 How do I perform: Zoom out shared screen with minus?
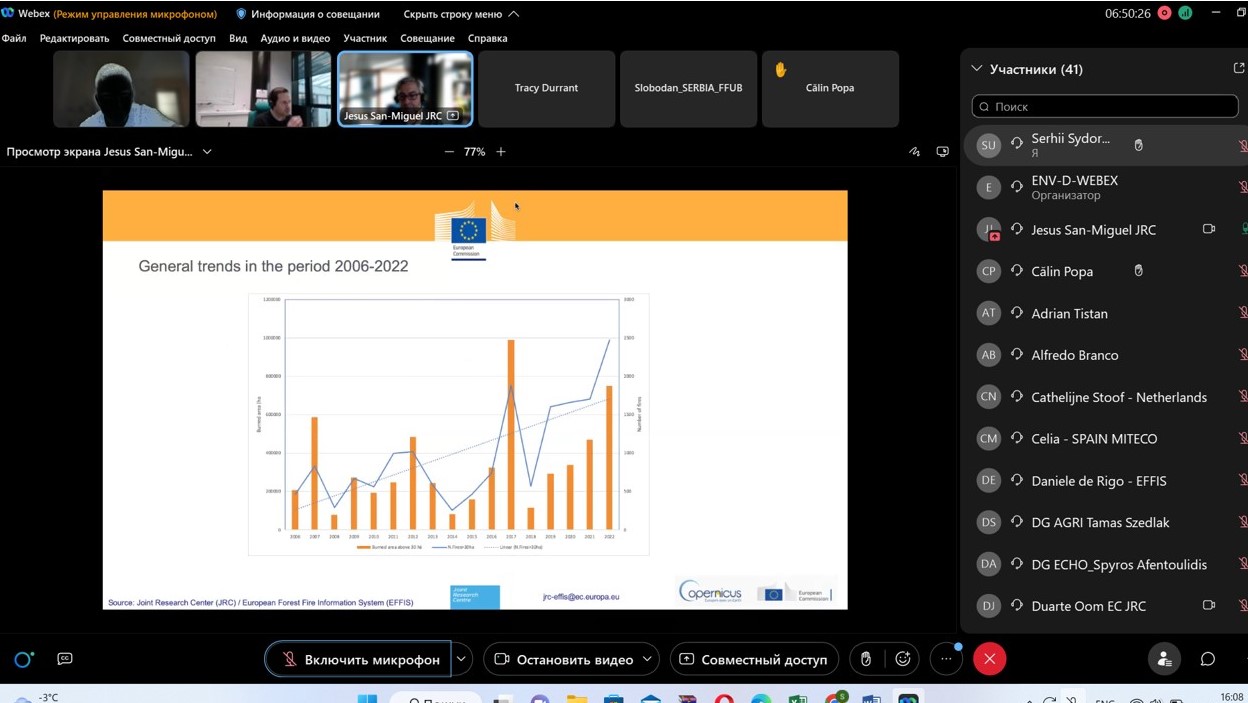pyautogui.click(x=449, y=152)
